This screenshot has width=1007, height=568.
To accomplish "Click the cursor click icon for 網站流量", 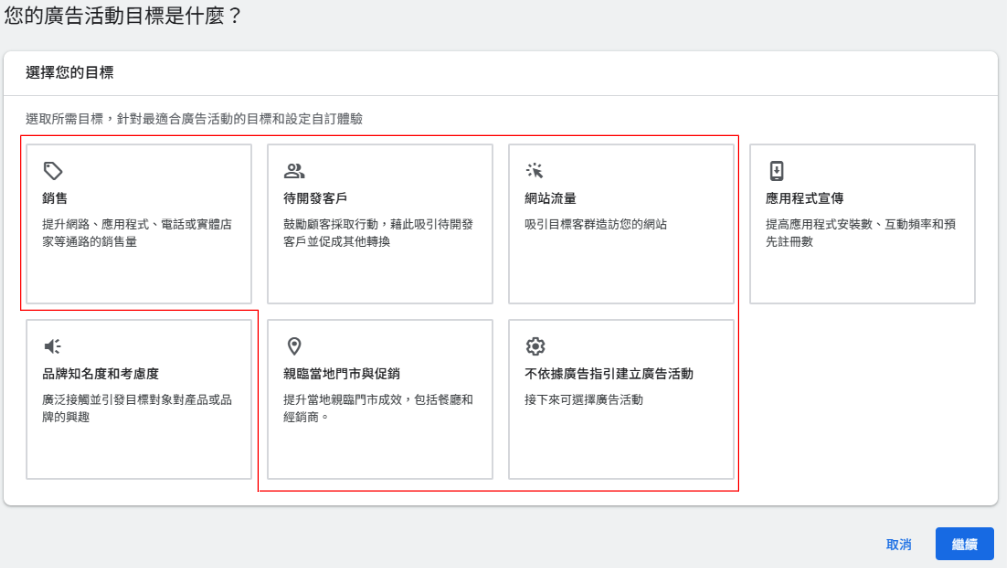I will [535, 170].
